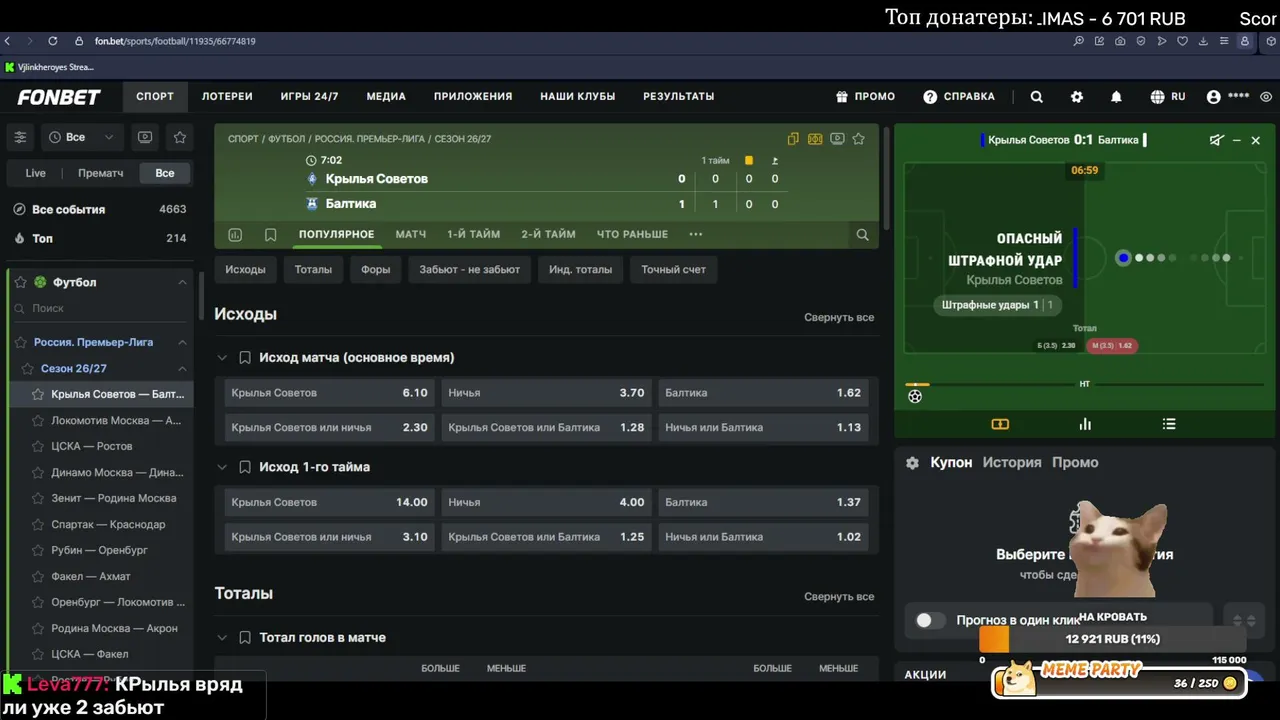Star the Зенит — Родина Москва match
The height and width of the screenshot is (720, 1280).
pyautogui.click(x=38, y=498)
